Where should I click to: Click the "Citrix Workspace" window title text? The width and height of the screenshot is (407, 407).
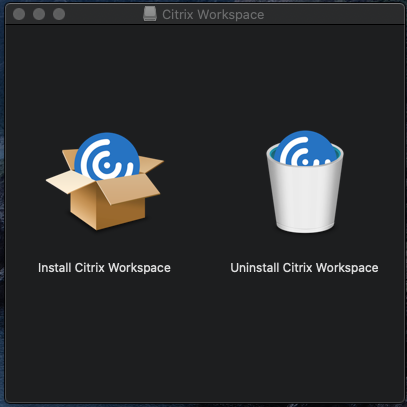tap(213, 15)
